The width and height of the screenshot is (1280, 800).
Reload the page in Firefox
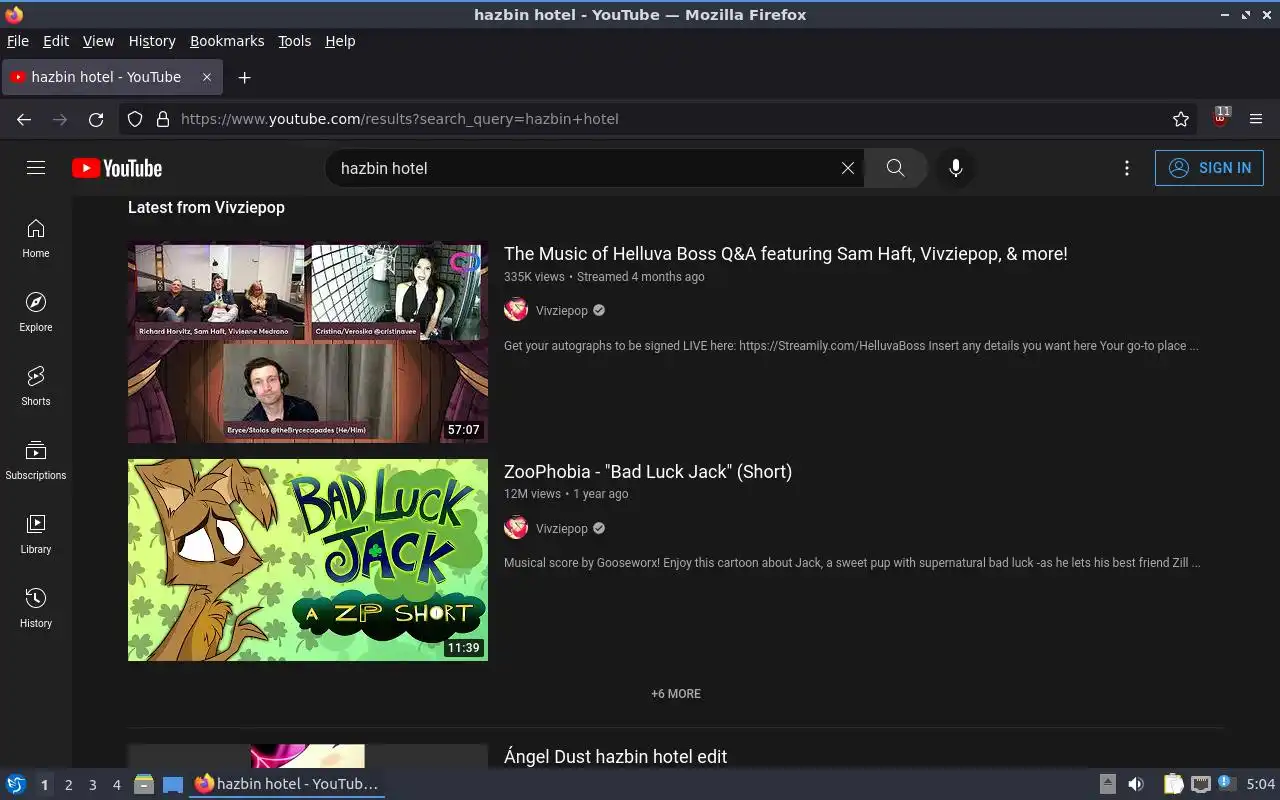pos(96,119)
